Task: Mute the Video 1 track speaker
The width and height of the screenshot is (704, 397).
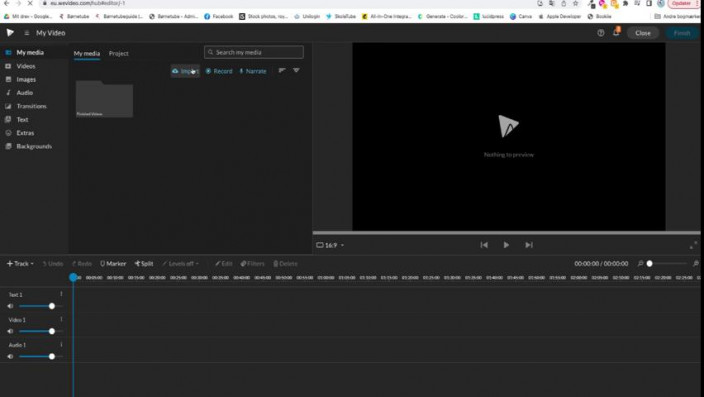Action: click(x=10, y=331)
